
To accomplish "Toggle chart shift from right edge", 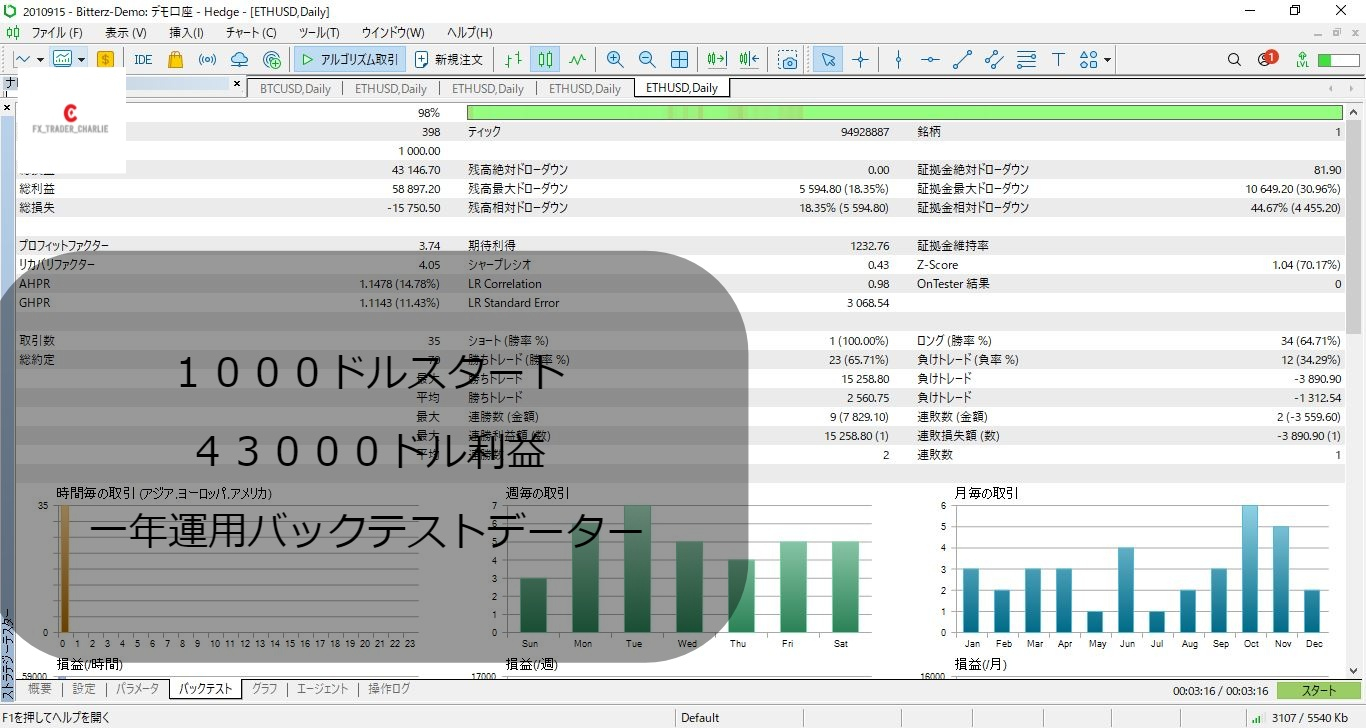I will [748, 59].
